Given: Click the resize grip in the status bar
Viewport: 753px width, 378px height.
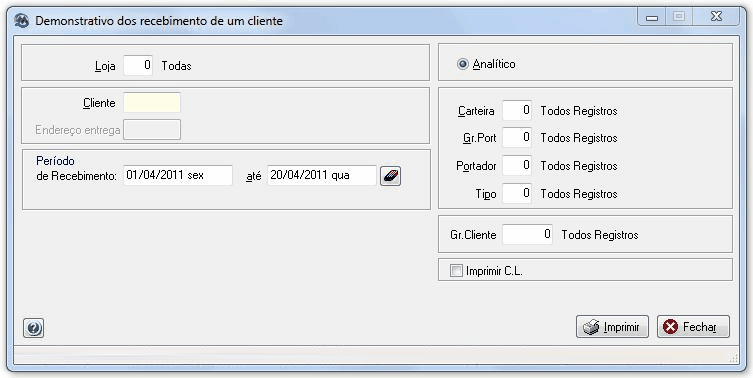Looking at the screenshot, I should point(733,358).
